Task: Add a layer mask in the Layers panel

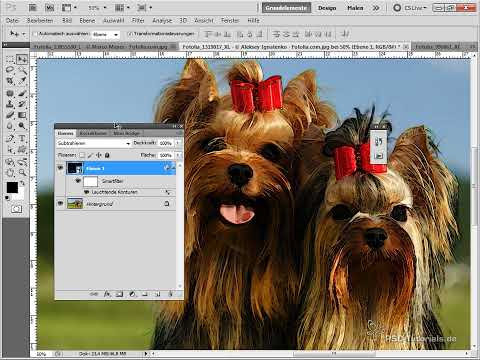Action: 119,294
